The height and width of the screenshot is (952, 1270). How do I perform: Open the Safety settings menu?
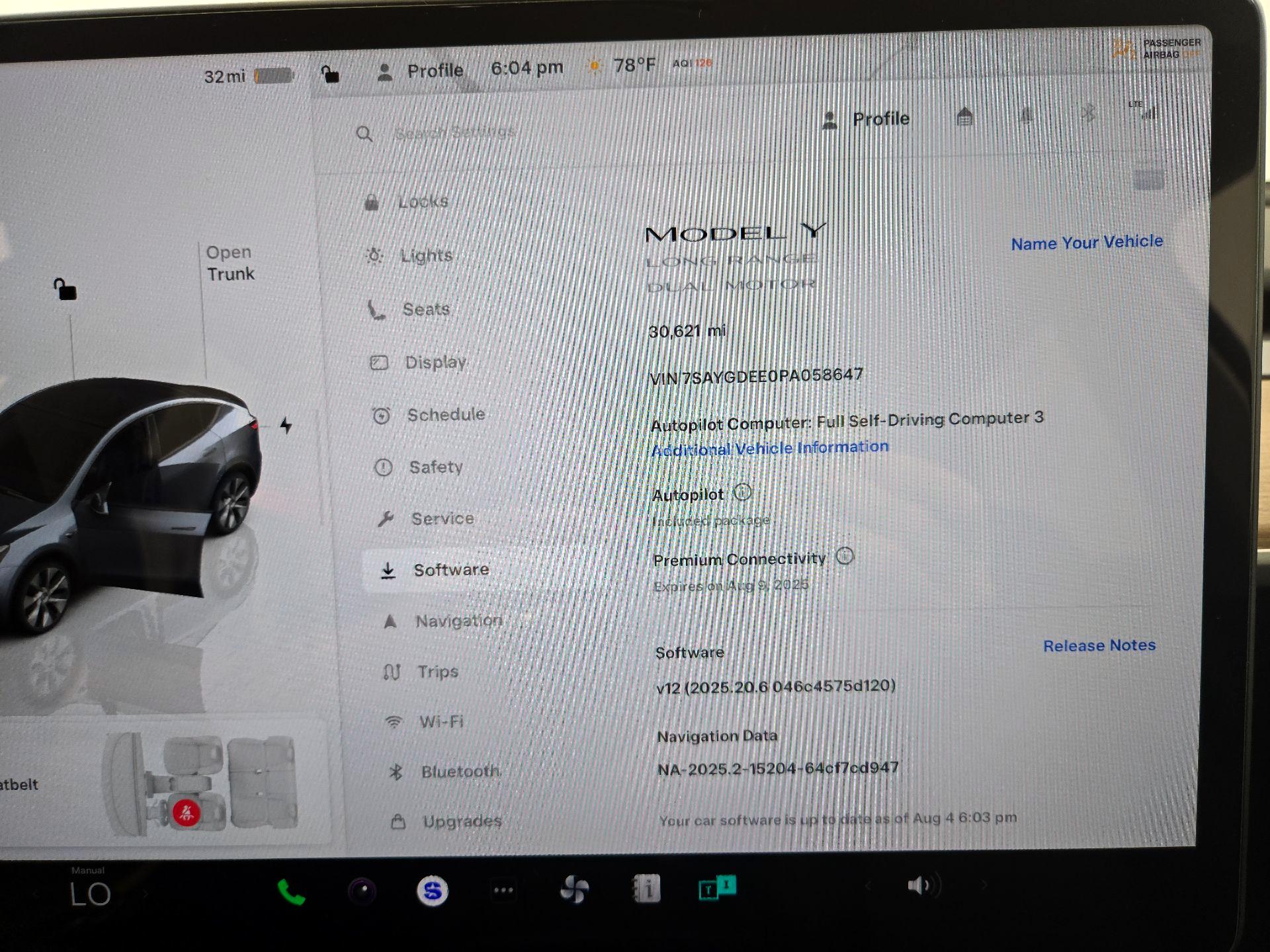(x=418, y=467)
